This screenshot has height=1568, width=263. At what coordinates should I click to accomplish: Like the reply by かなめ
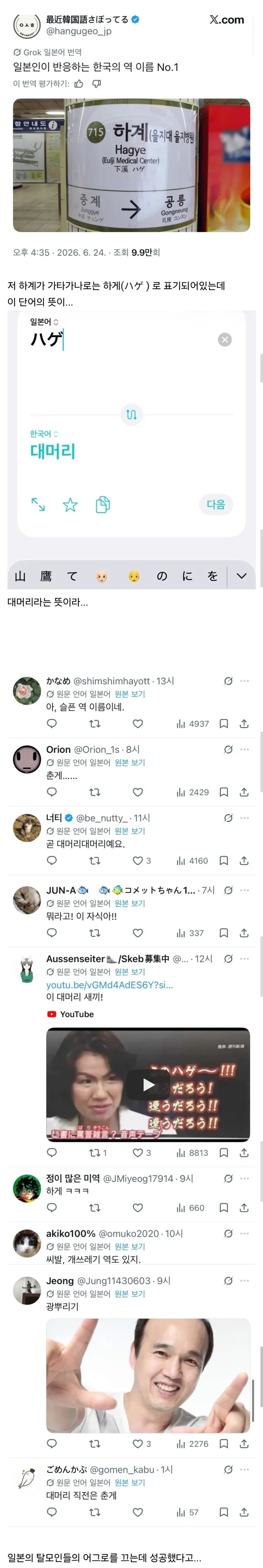click(x=138, y=724)
